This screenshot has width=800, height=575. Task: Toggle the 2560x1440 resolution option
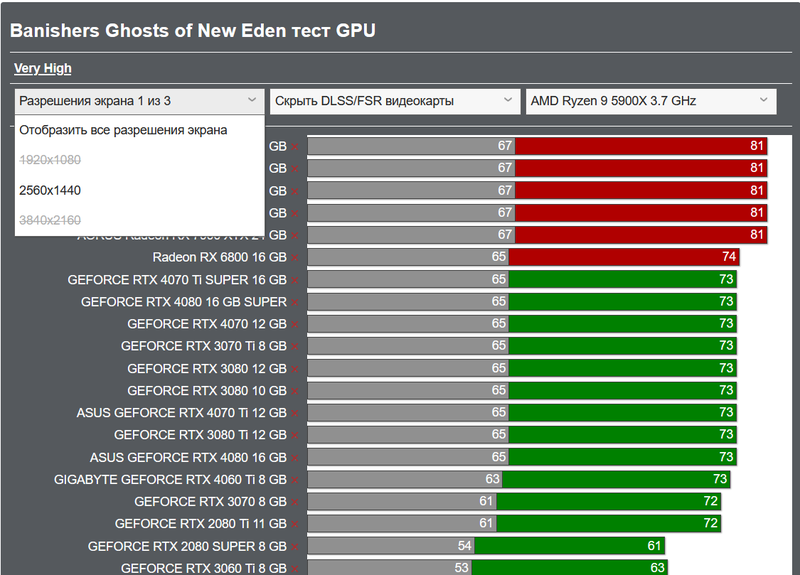(x=50, y=190)
